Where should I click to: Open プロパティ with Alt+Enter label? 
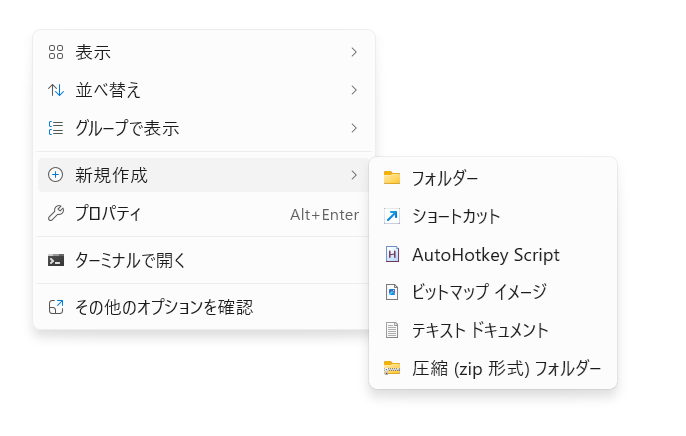(204, 213)
